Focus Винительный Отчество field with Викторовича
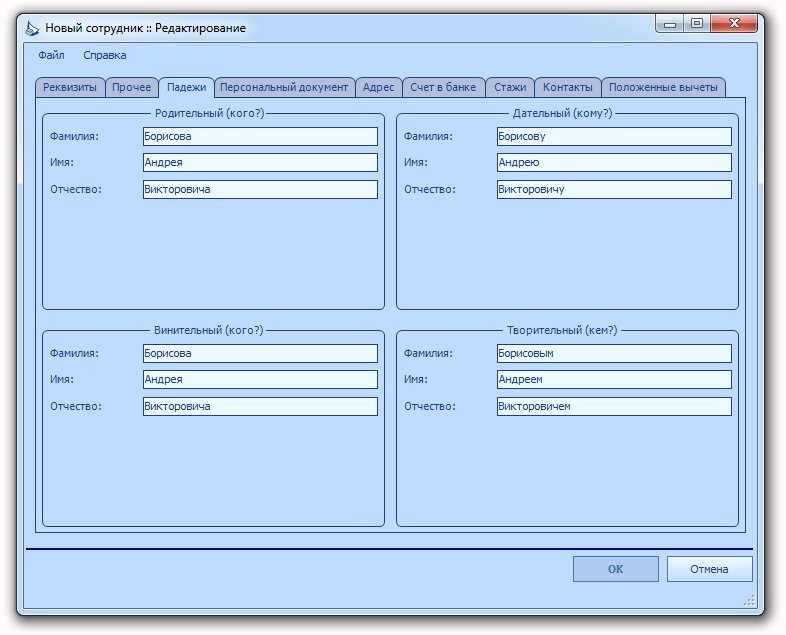Viewport: 786px width, 635px height. coord(260,406)
